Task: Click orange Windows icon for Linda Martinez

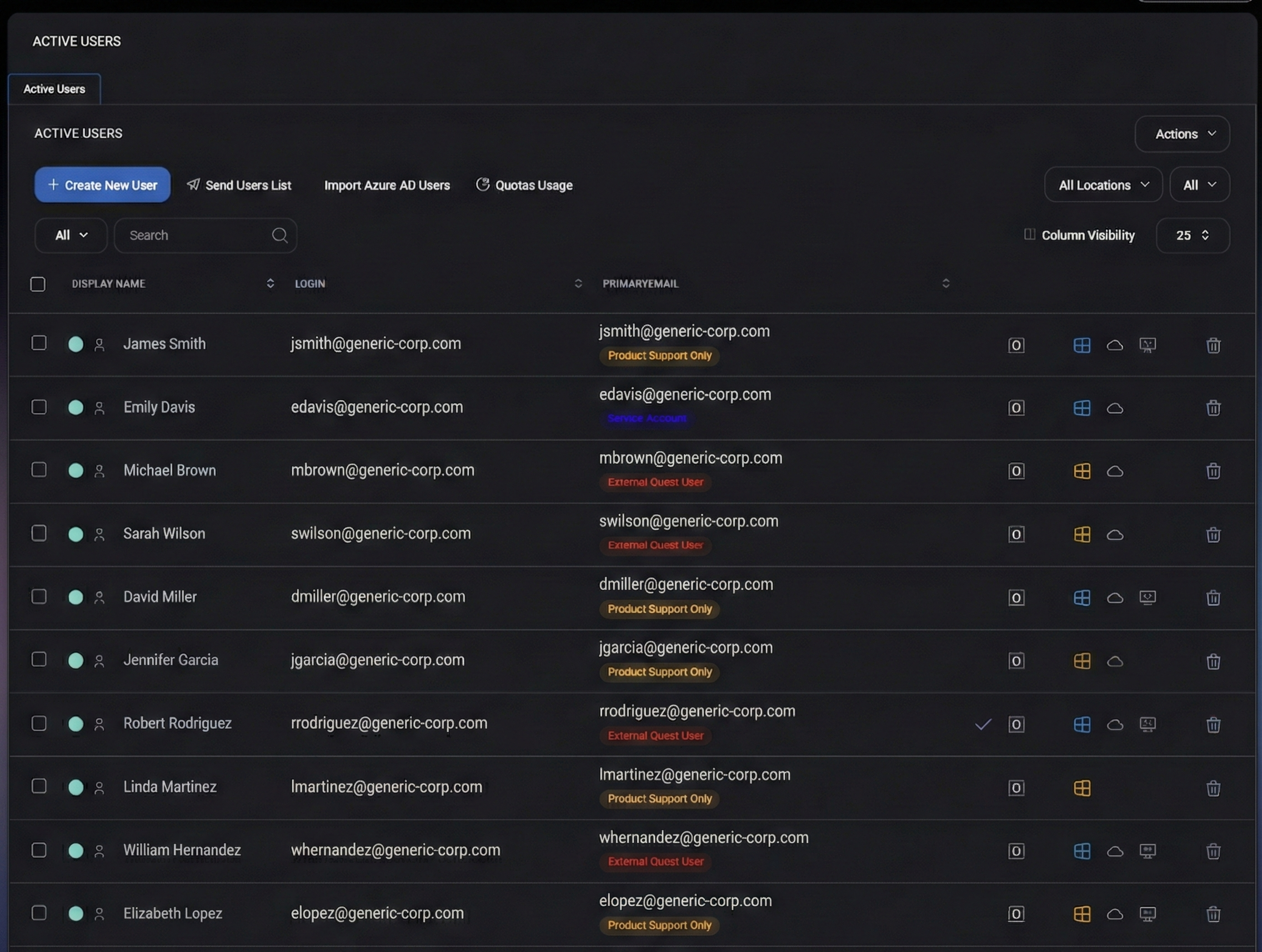Action: tap(1081, 788)
